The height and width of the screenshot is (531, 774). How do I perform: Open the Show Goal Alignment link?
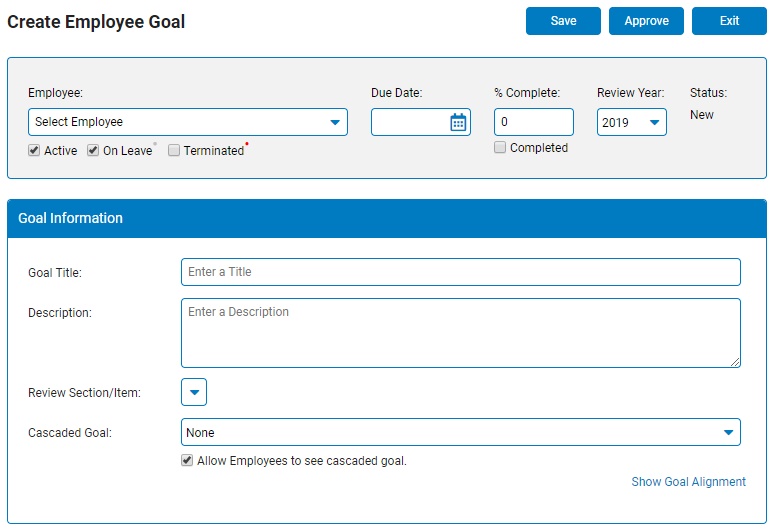(x=689, y=482)
